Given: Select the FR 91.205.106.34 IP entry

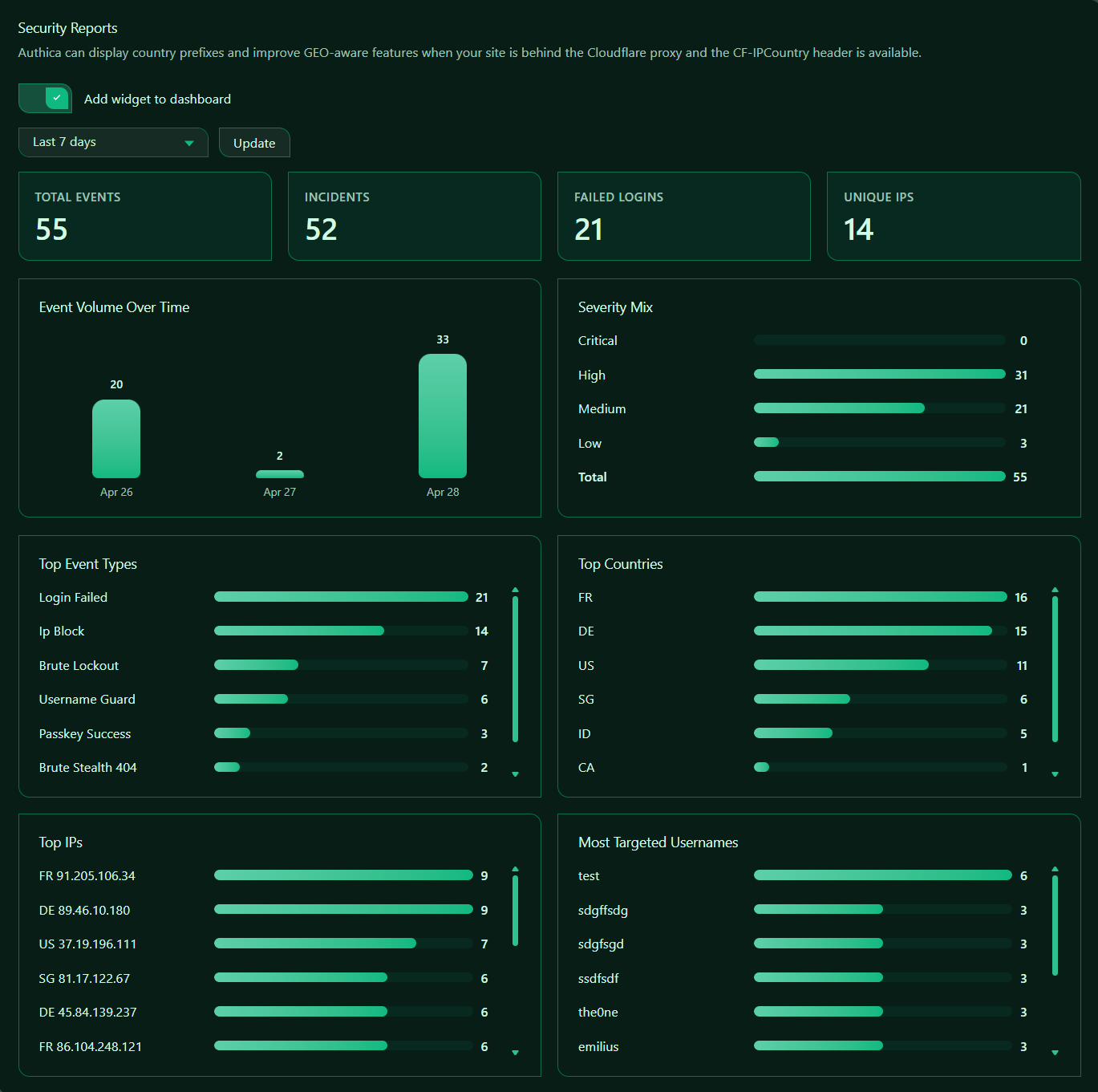Looking at the screenshot, I should [x=87, y=876].
